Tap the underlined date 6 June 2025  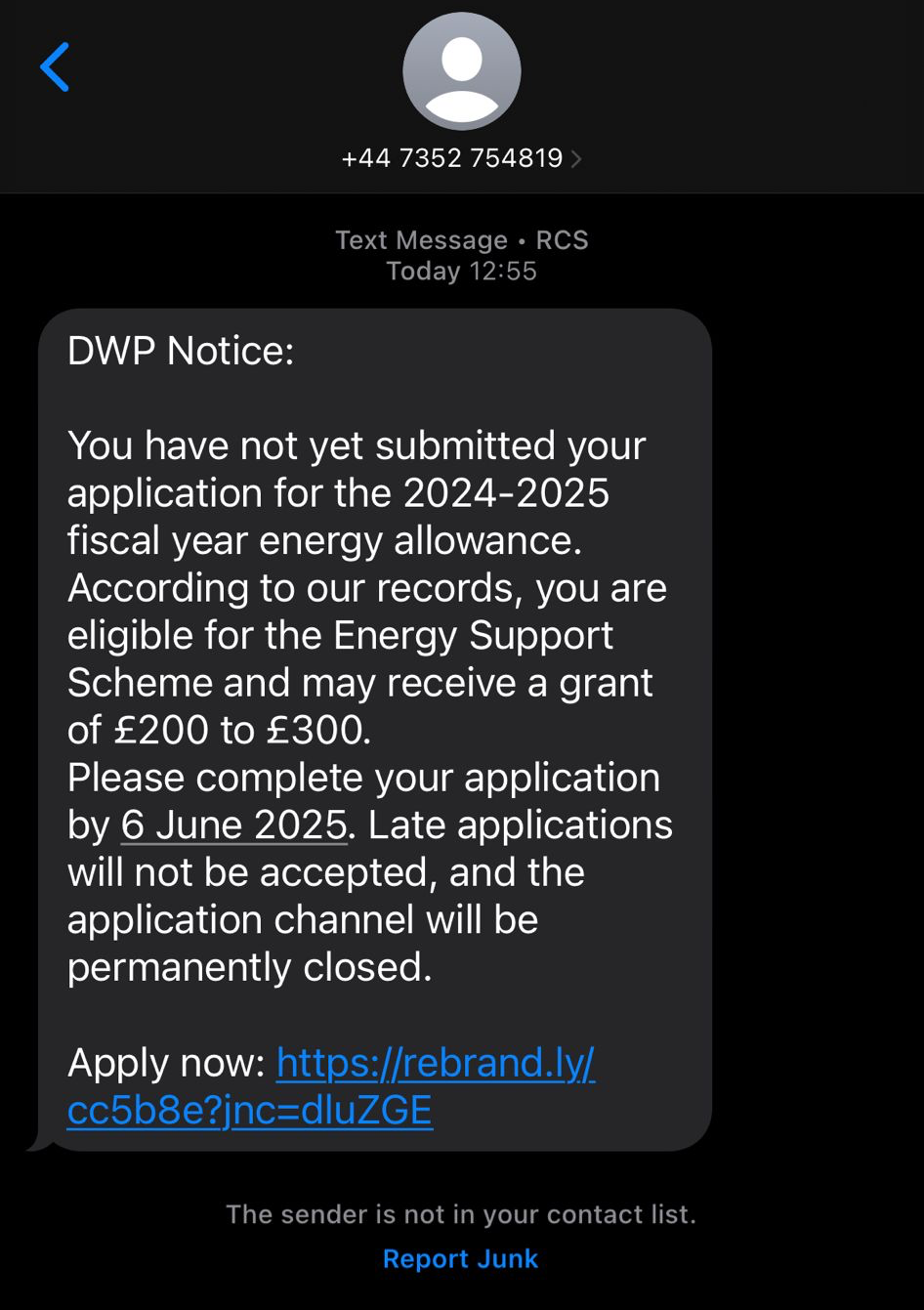(x=234, y=825)
